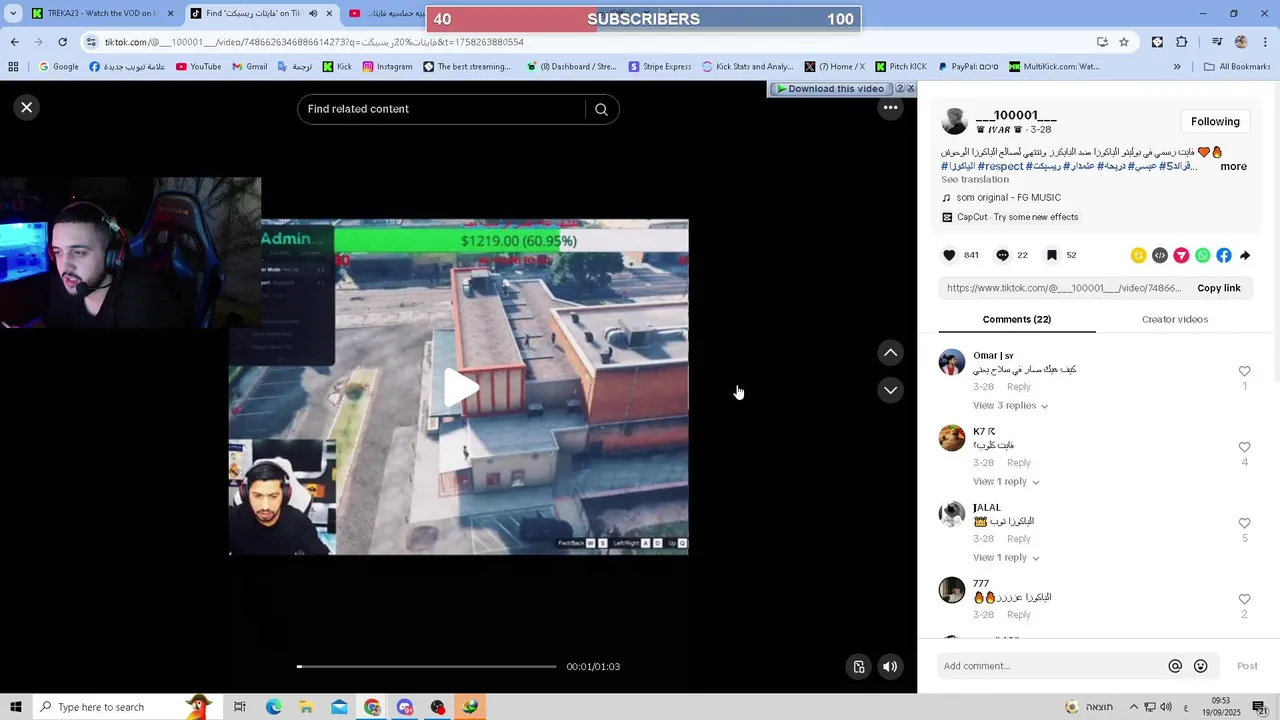Click the embed code icon

1159,255
